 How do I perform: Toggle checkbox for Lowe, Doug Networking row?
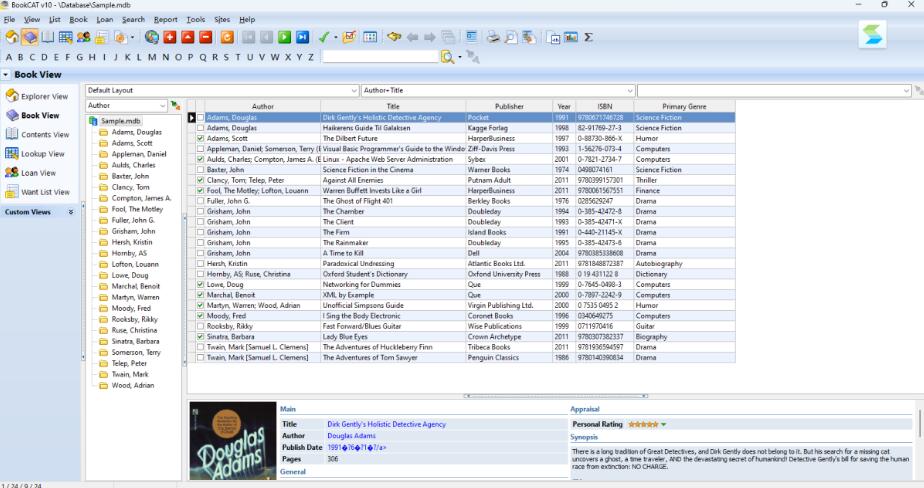click(200, 285)
